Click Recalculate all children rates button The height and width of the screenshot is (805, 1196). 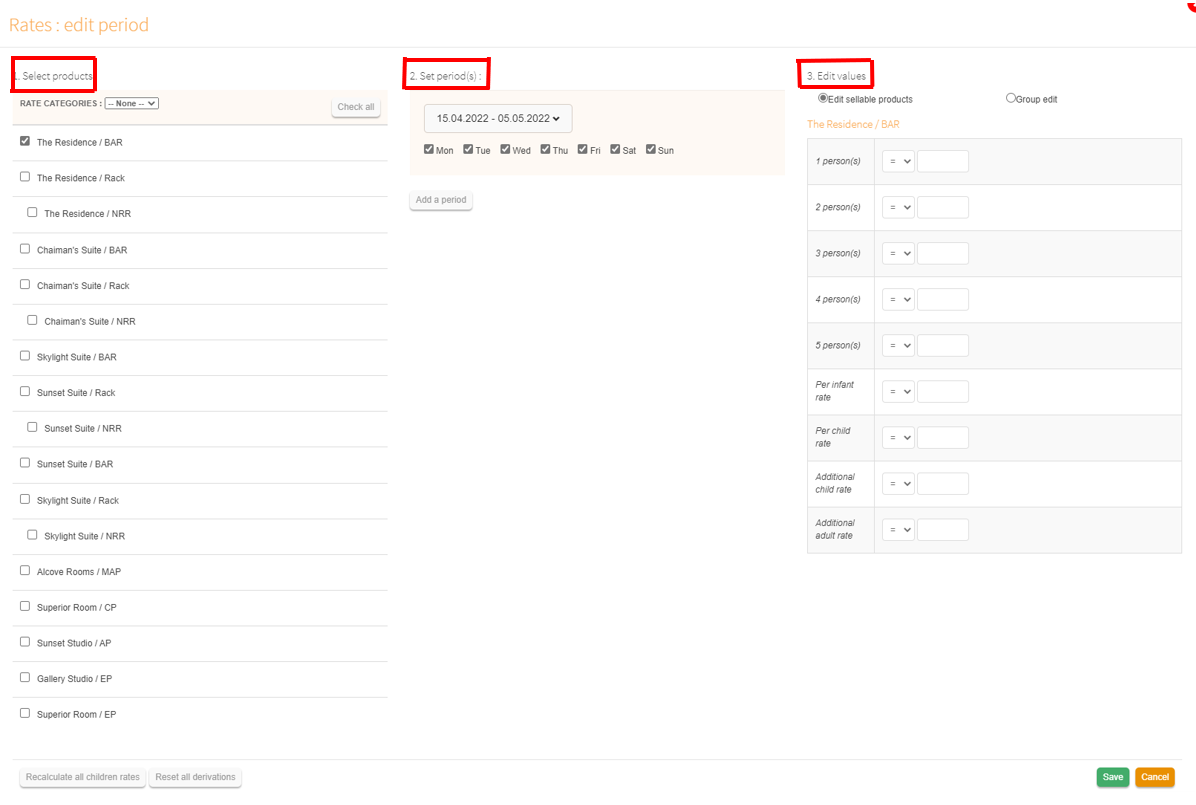tap(83, 777)
